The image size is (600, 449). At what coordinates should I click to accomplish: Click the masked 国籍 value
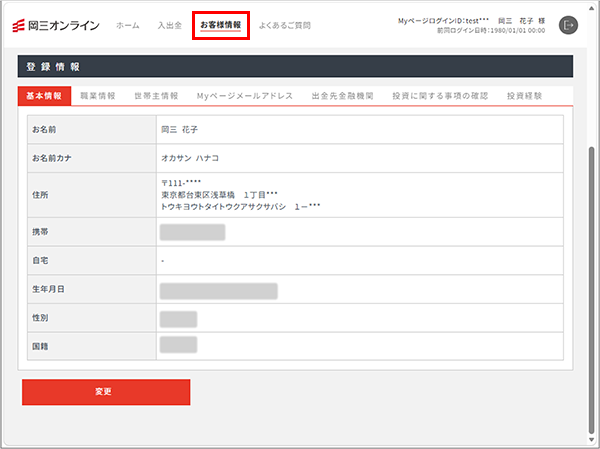[x=178, y=345]
